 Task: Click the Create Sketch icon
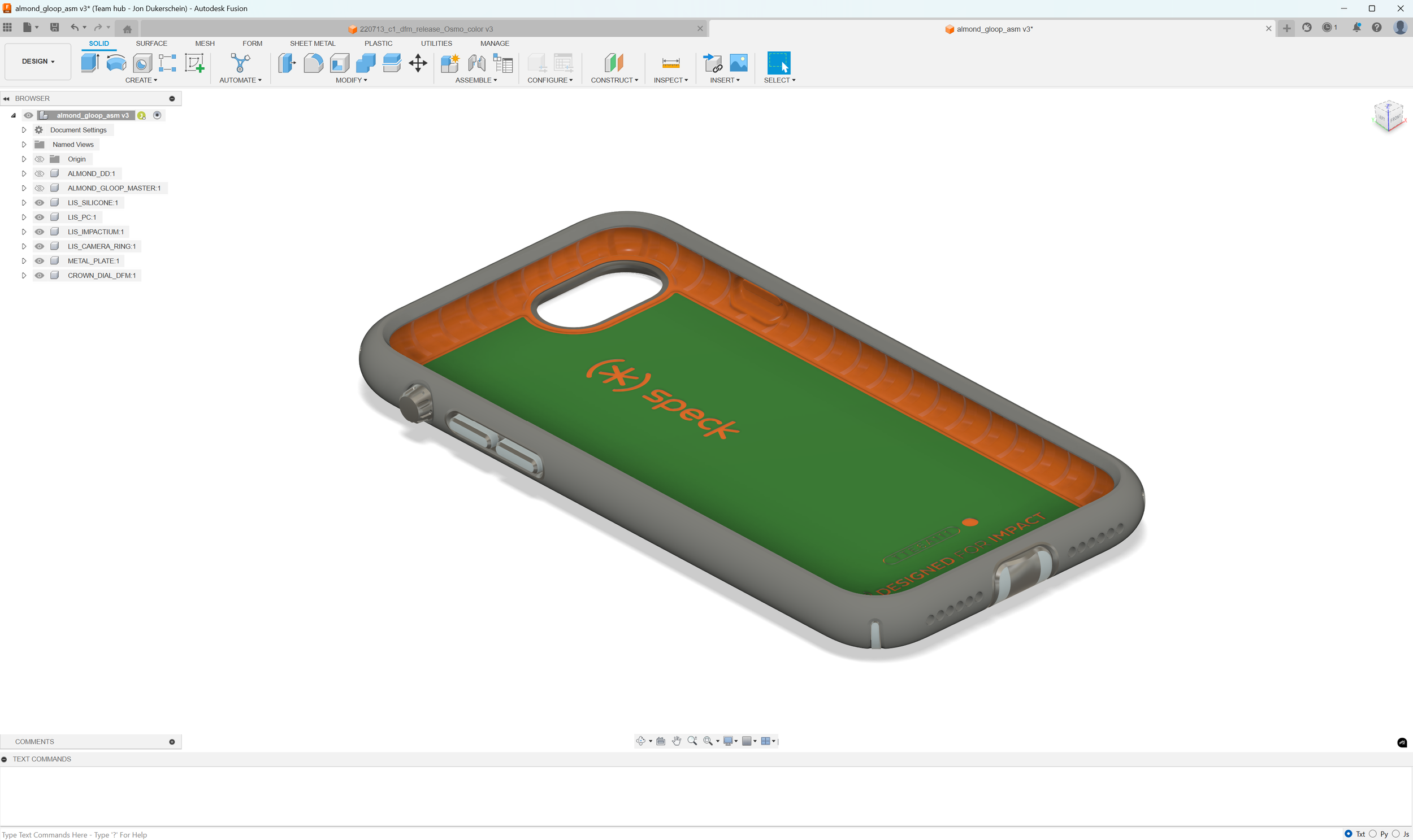pyautogui.click(x=194, y=62)
